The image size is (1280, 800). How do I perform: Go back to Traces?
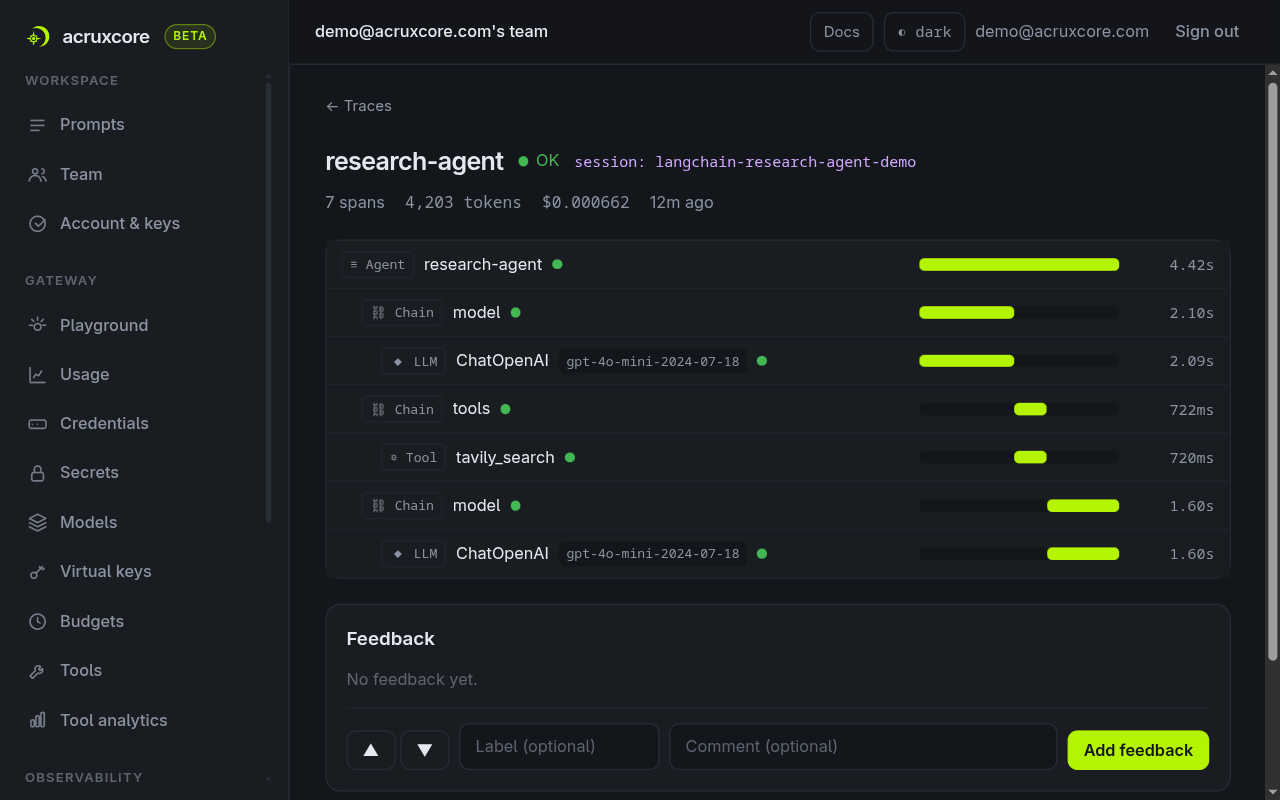(359, 106)
